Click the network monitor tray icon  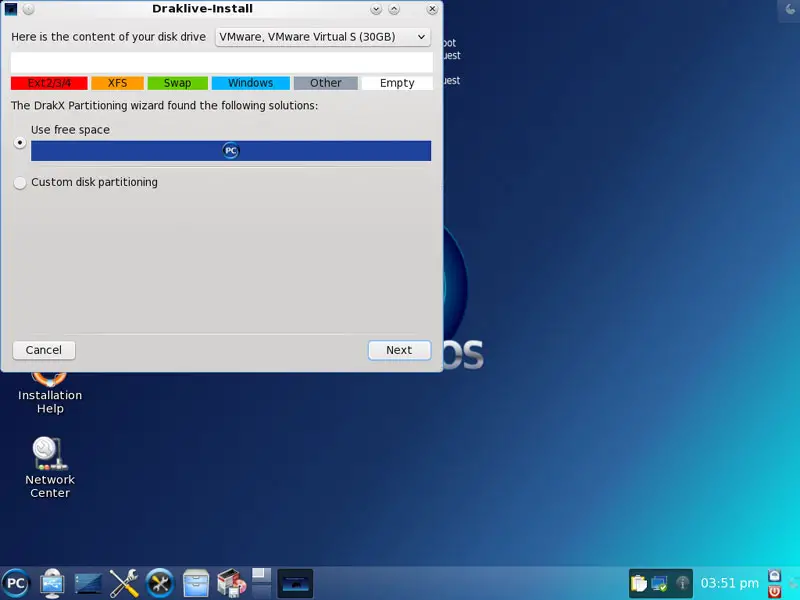(660, 583)
